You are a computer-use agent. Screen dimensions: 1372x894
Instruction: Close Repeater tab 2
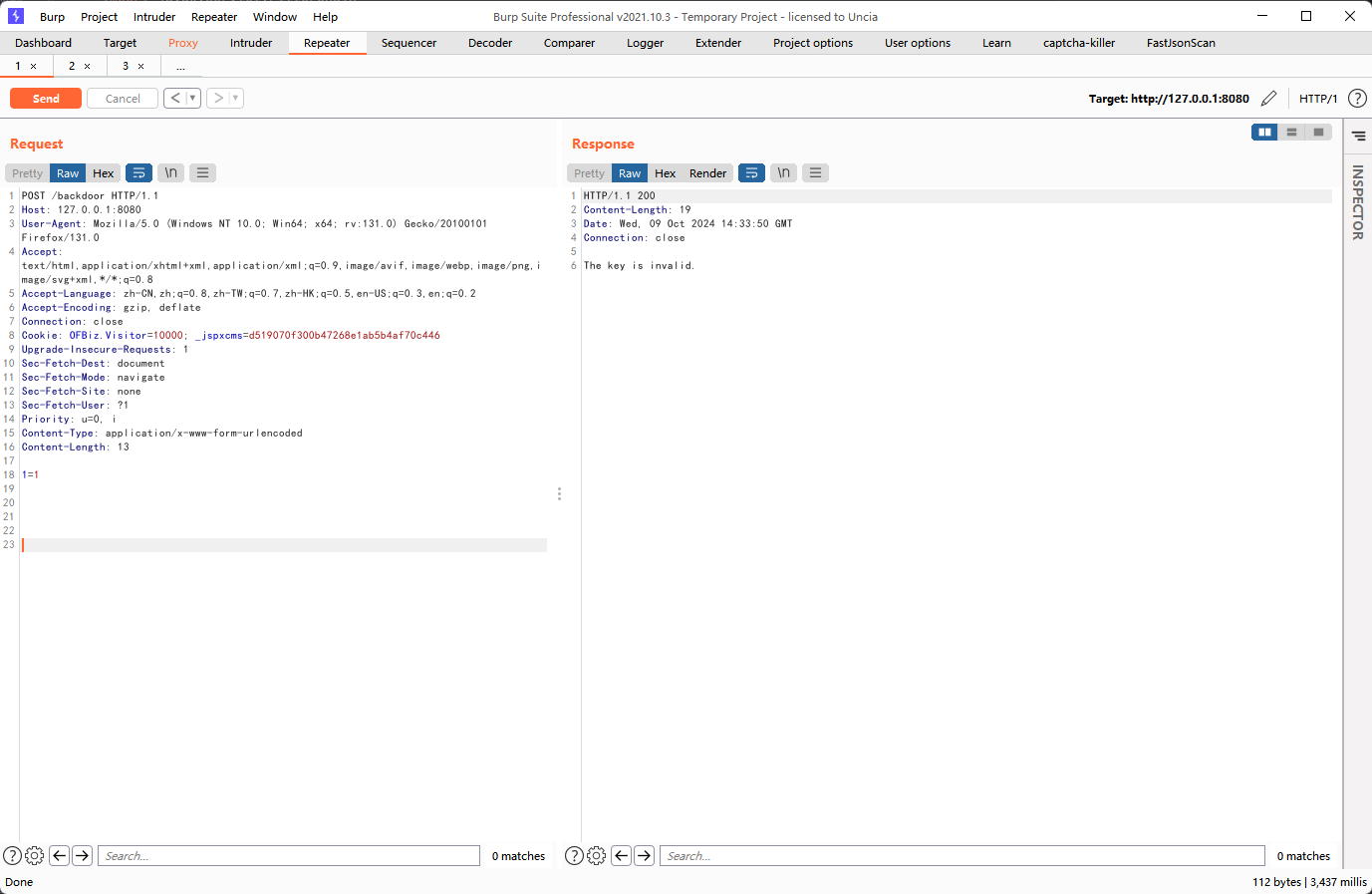88,66
